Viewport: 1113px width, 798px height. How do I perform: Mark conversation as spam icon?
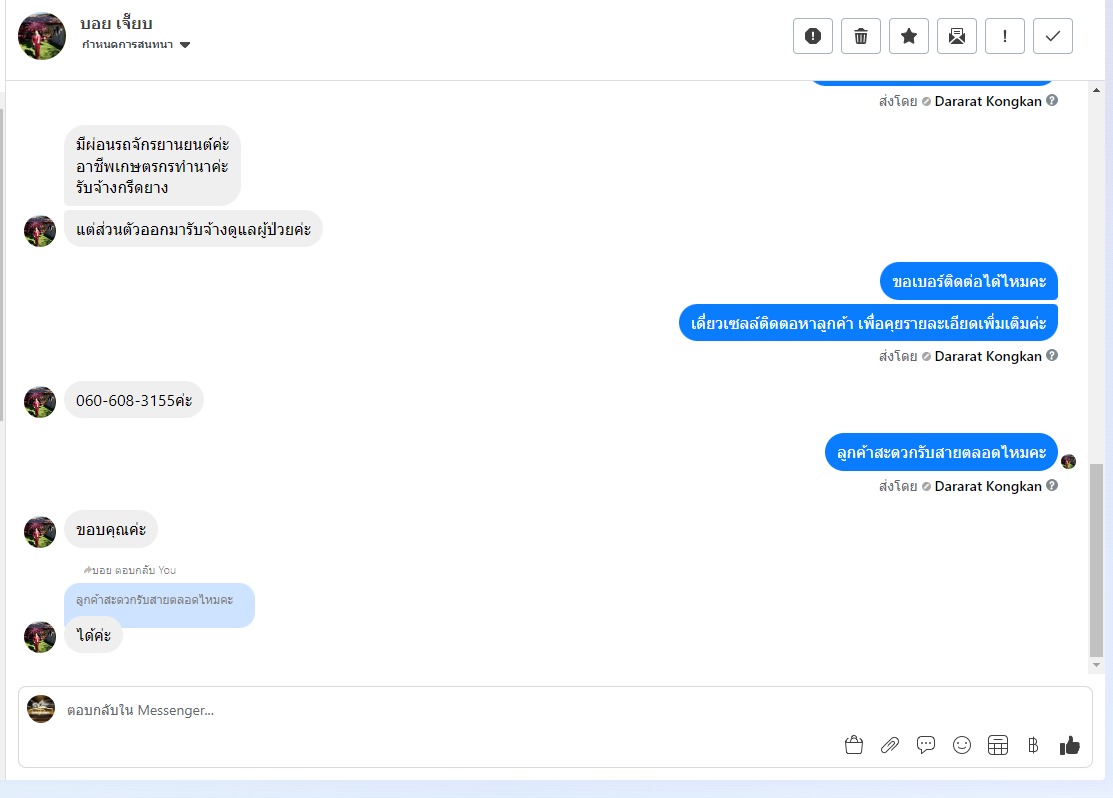(x=813, y=36)
